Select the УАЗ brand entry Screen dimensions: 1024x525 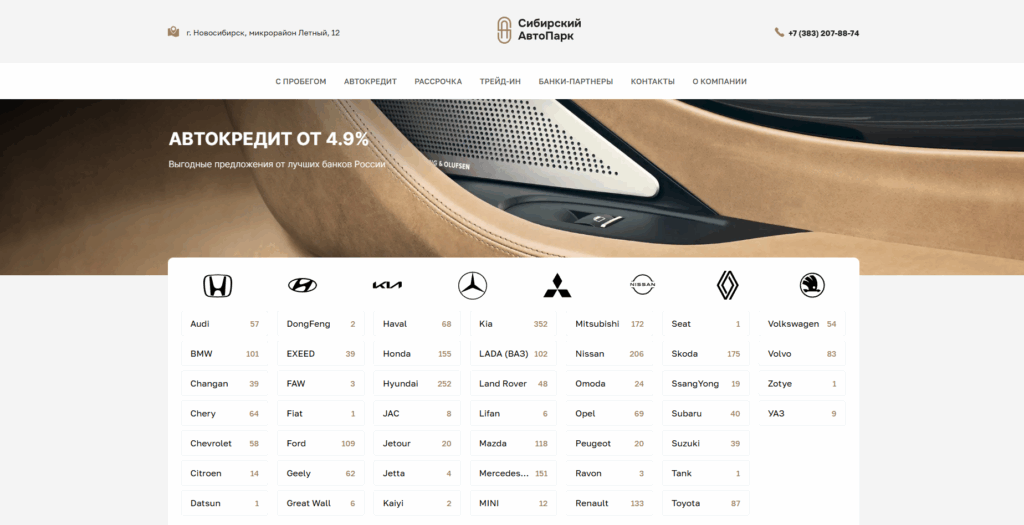pyautogui.click(x=802, y=414)
